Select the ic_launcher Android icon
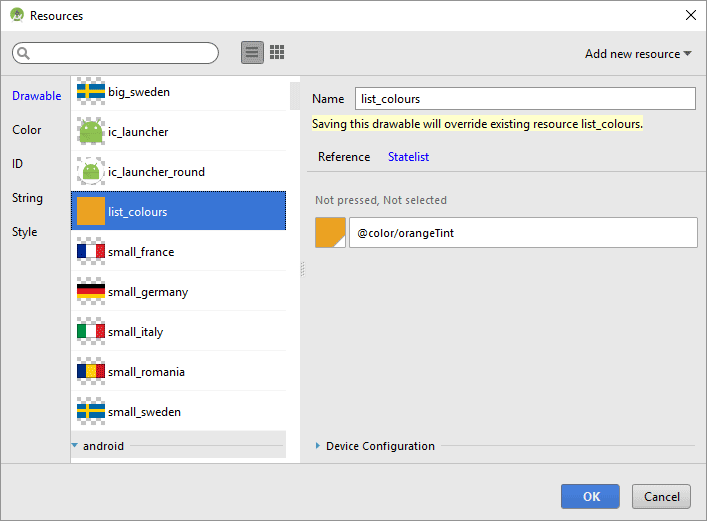This screenshot has width=707, height=521. [91, 132]
